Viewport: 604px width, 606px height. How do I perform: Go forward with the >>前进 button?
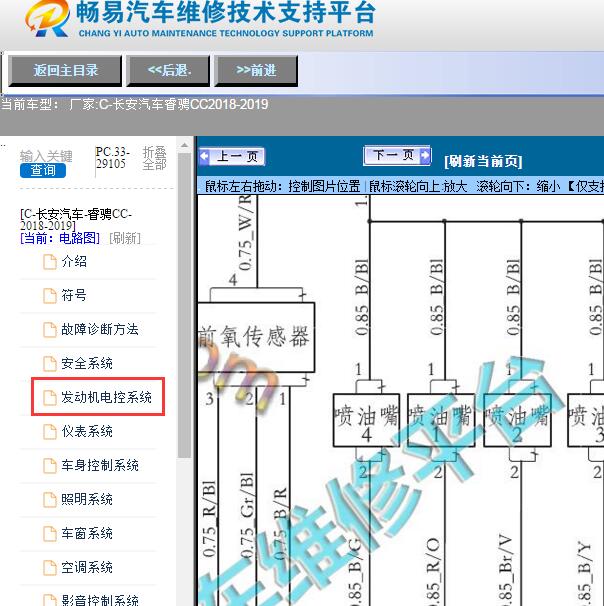click(x=256, y=70)
